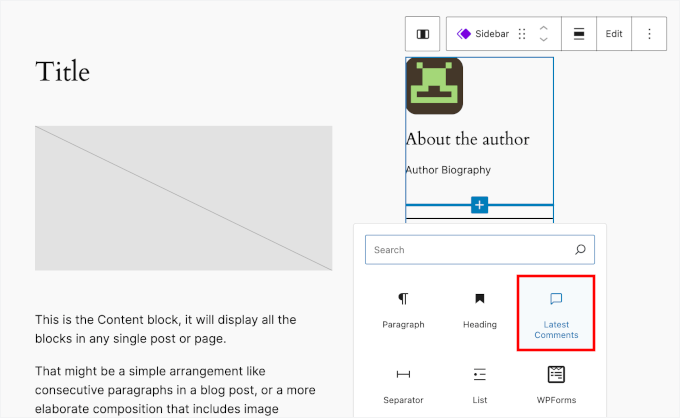Click the purple Sidebar template part icon

coord(464,34)
